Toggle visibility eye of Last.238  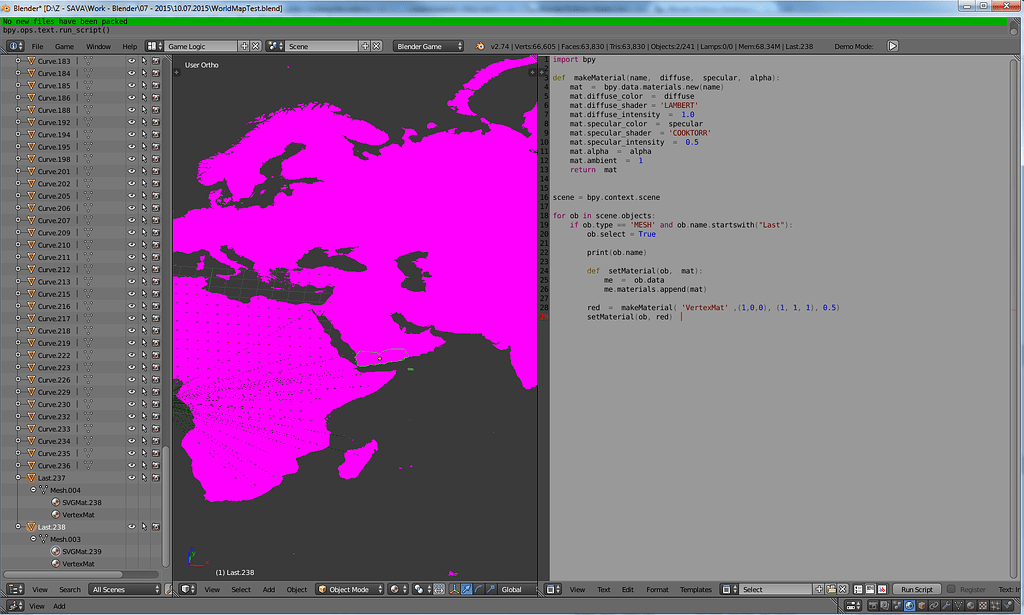coord(131,527)
